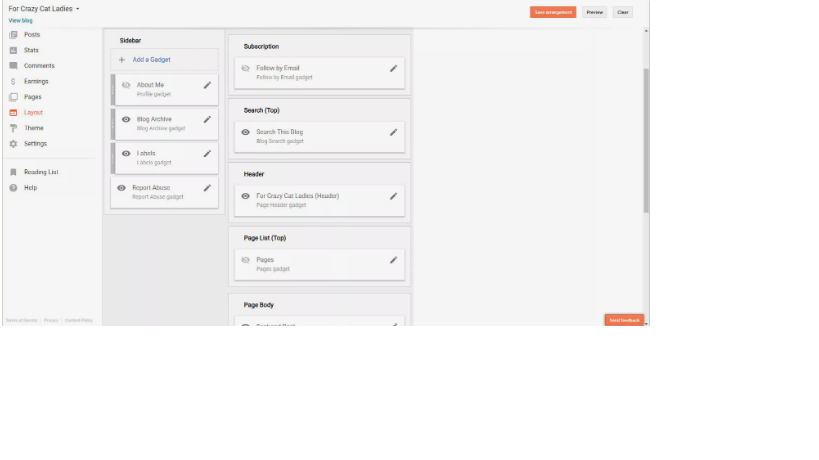
Task: Click the Theme paint roller icon
Action: [14, 128]
